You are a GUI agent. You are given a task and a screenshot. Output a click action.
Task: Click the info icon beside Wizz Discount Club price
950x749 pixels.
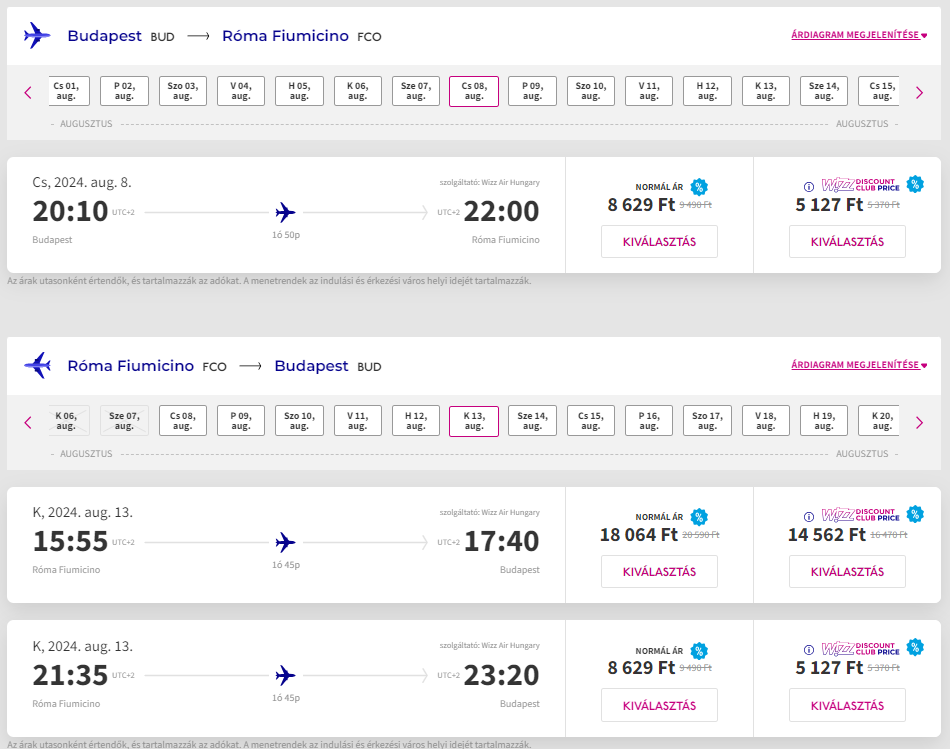click(x=809, y=186)
